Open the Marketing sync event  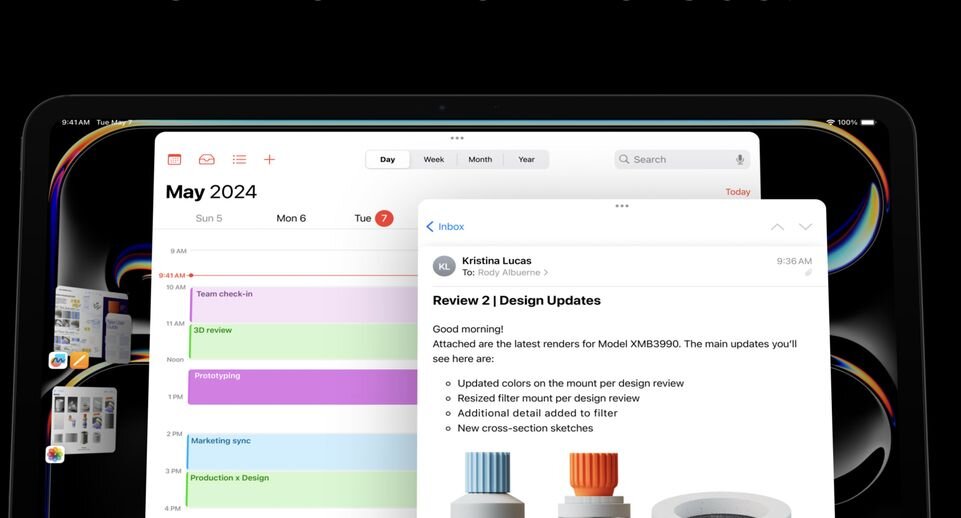tap(302, 451)
